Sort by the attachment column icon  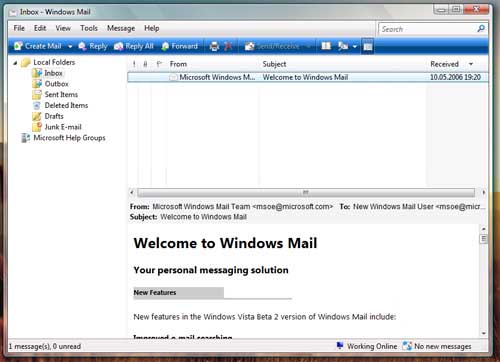point(145,64)
